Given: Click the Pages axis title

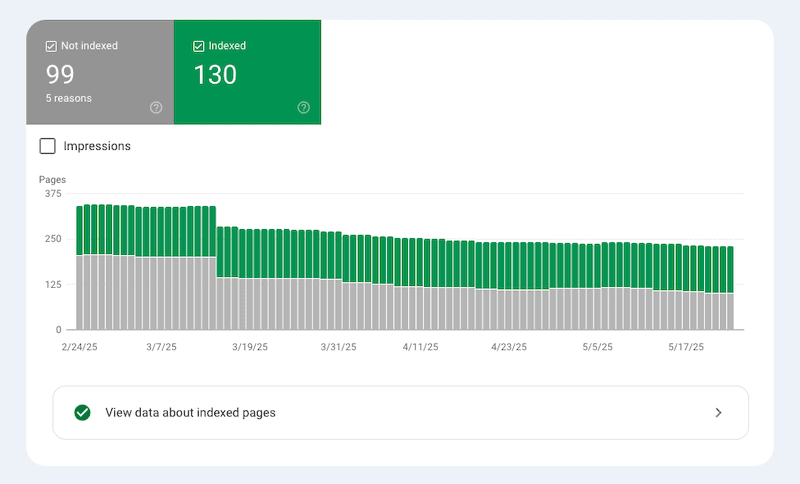Looking at the screenshot, I should (x=53, y=180).
